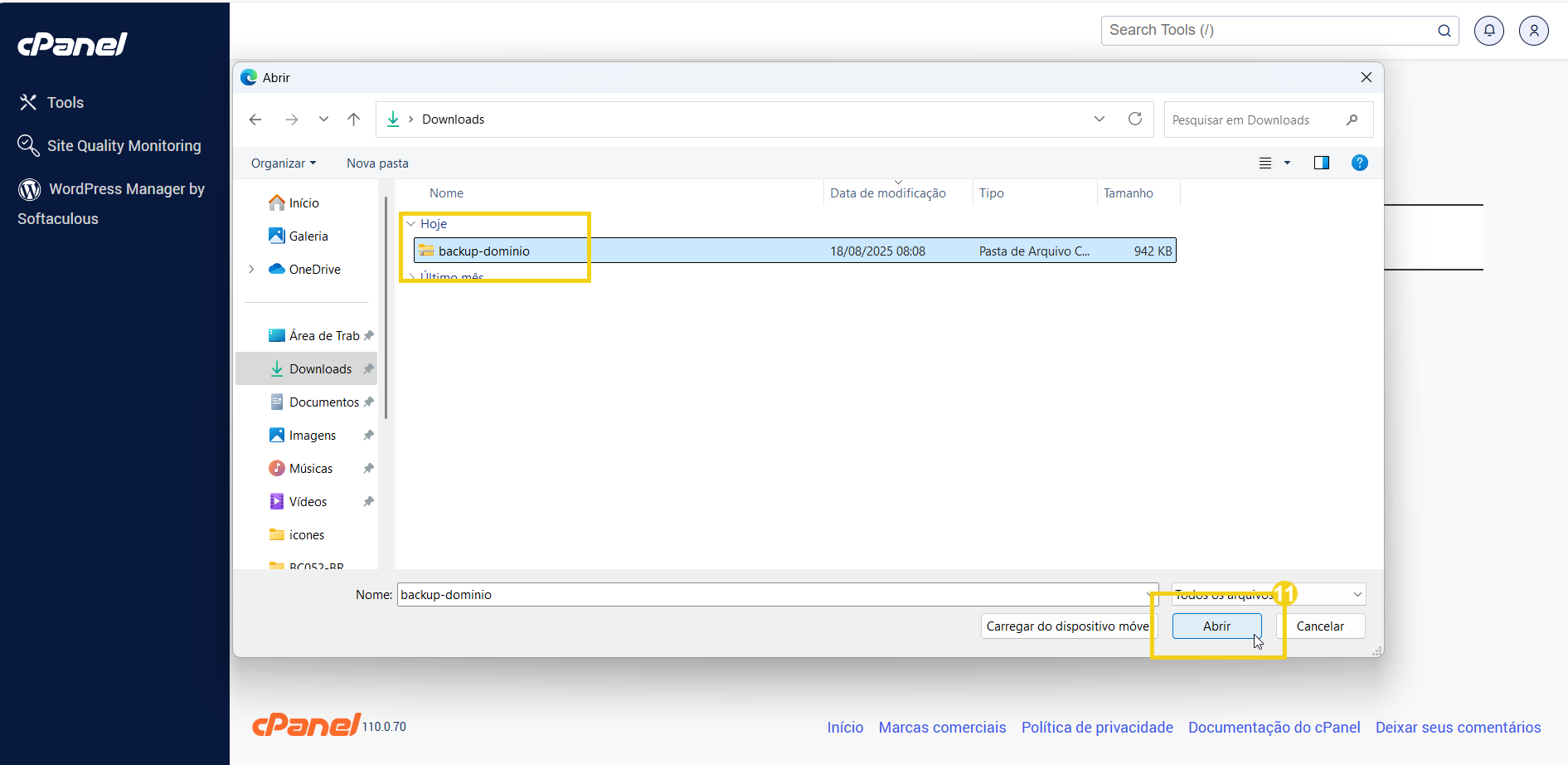The width and height of the screenshot is (1568, 765).
Task: Open the Tools section in the sidebar
Action: pos(51,102)
